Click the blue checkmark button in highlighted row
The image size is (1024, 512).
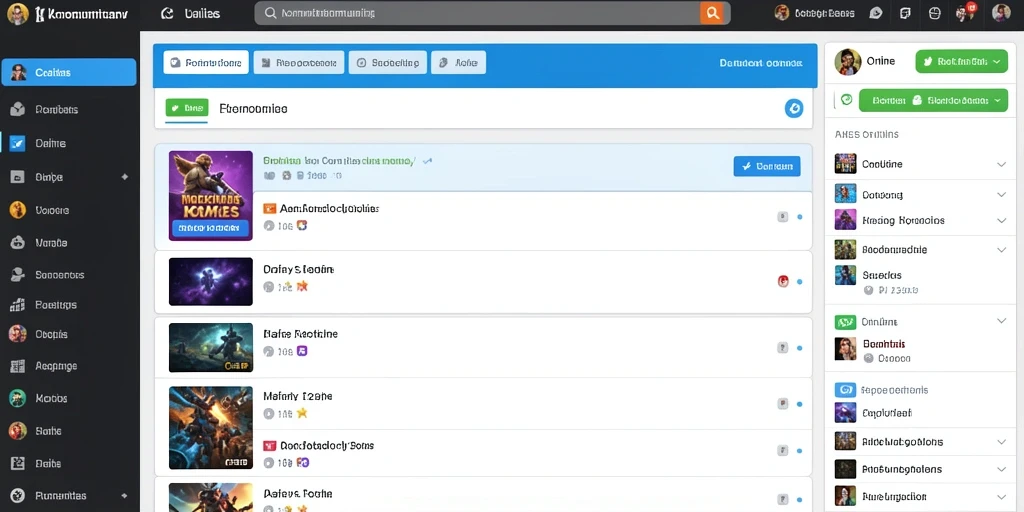[x=767, y=166]
